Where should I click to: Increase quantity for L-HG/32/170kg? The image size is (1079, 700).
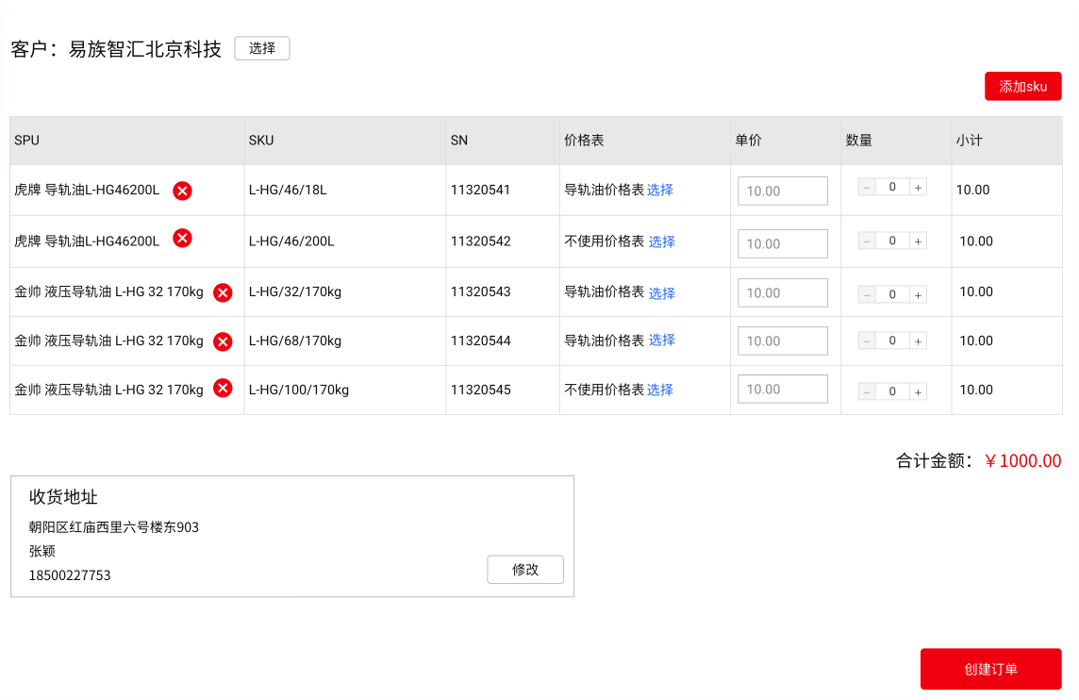tap(918, 295)
